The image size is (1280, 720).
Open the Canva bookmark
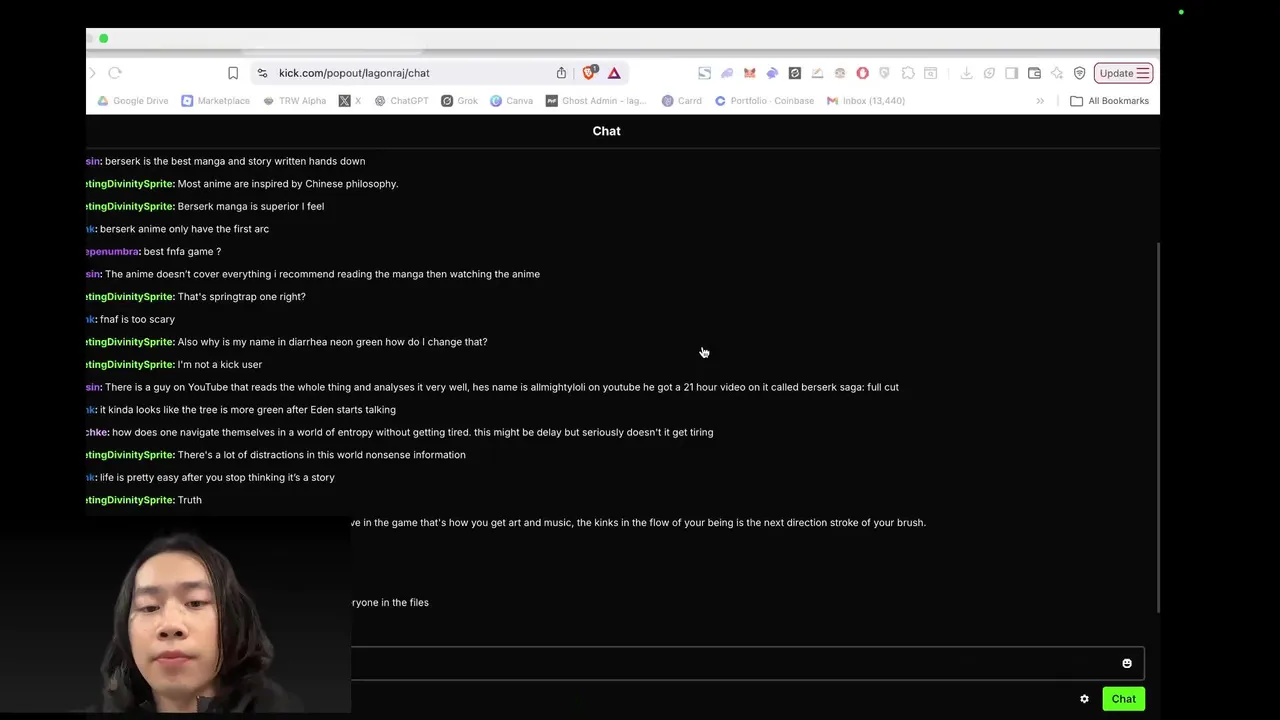pos(511,101)
